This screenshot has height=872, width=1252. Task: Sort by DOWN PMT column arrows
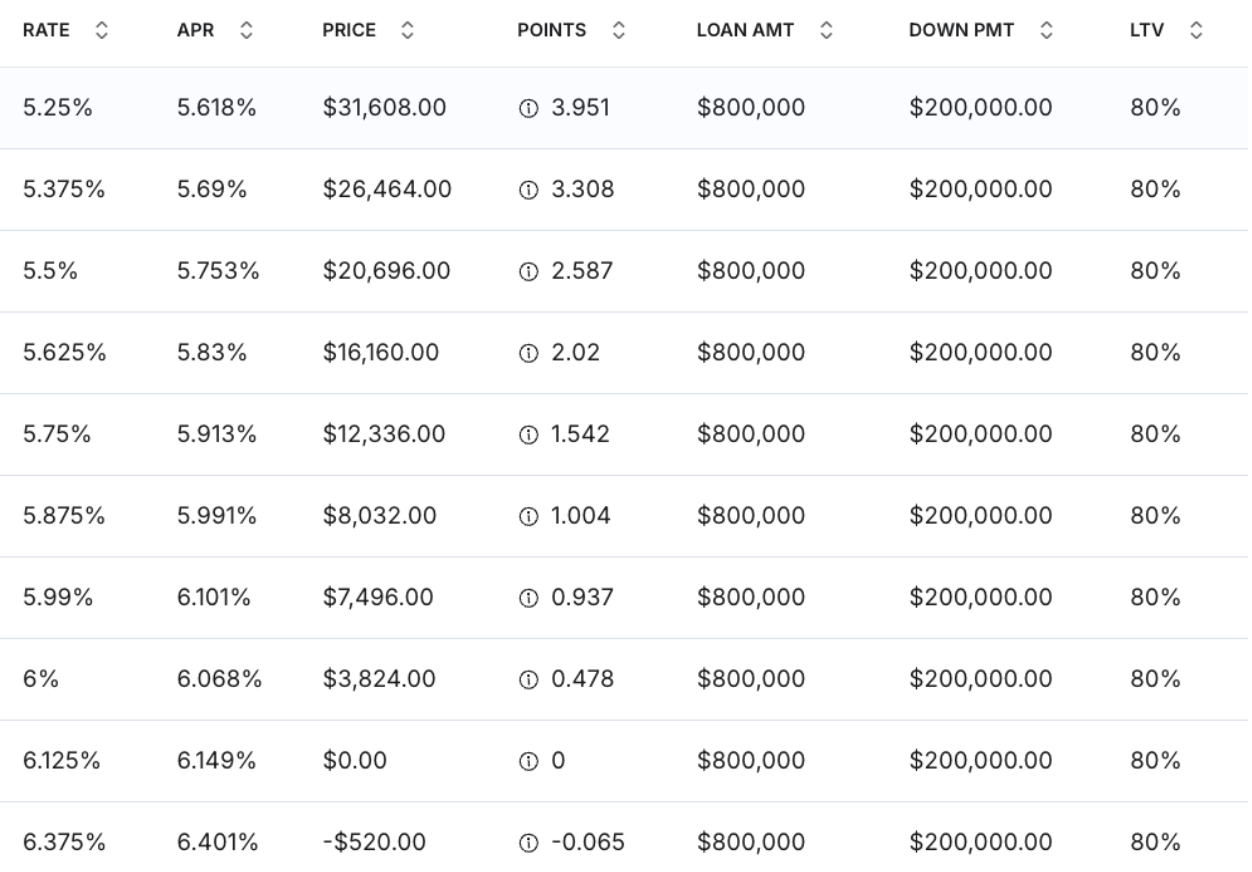click(1046, 31)
